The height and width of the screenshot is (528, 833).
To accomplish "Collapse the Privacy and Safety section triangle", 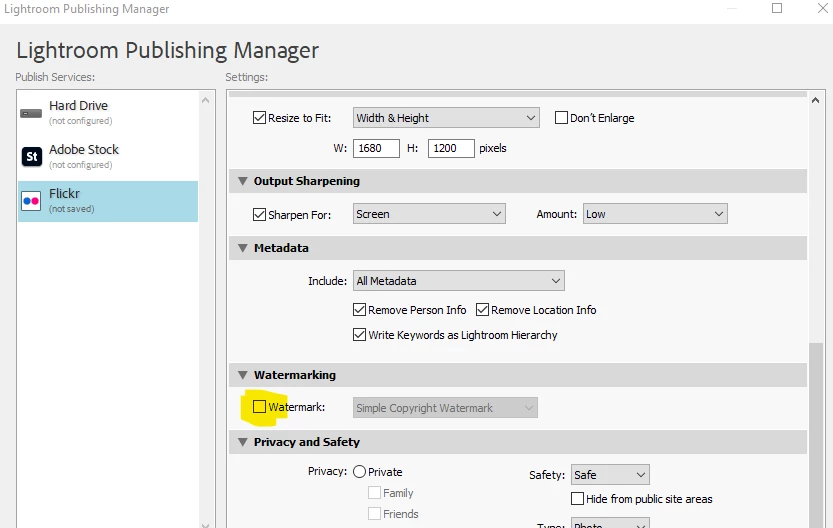I will 243,442.
